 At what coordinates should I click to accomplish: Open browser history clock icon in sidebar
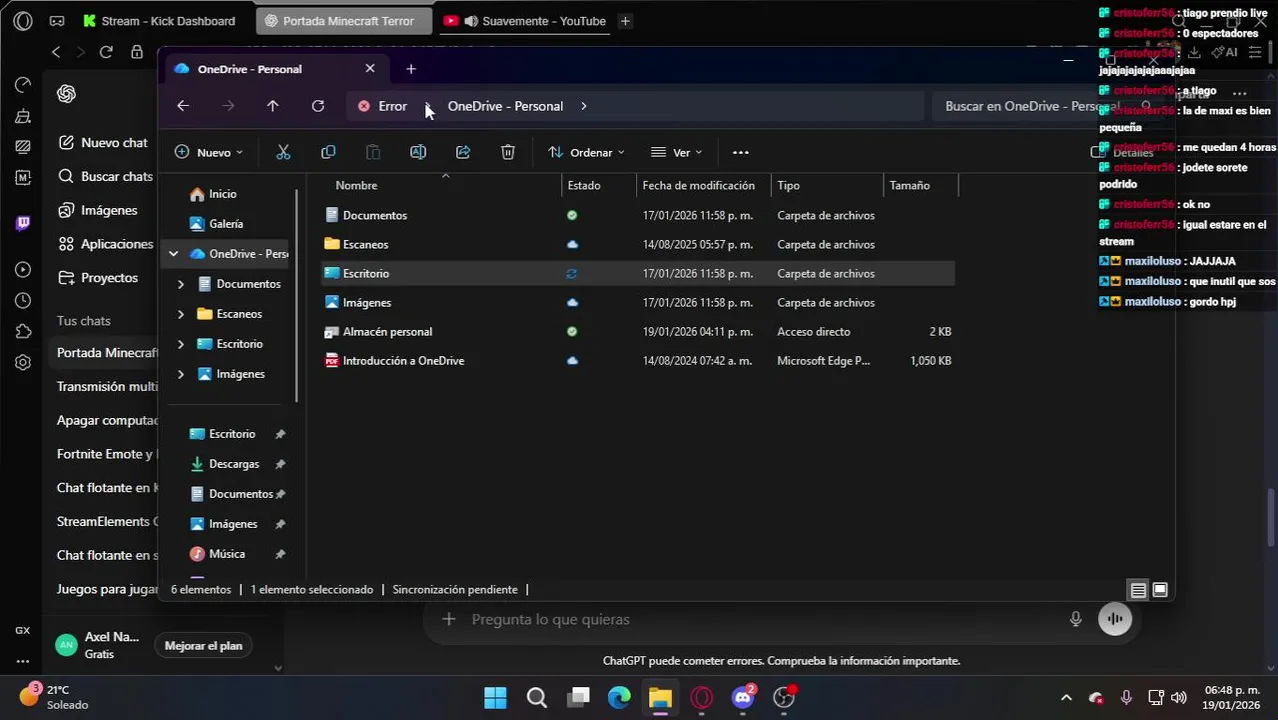click(x=23, y=300)
